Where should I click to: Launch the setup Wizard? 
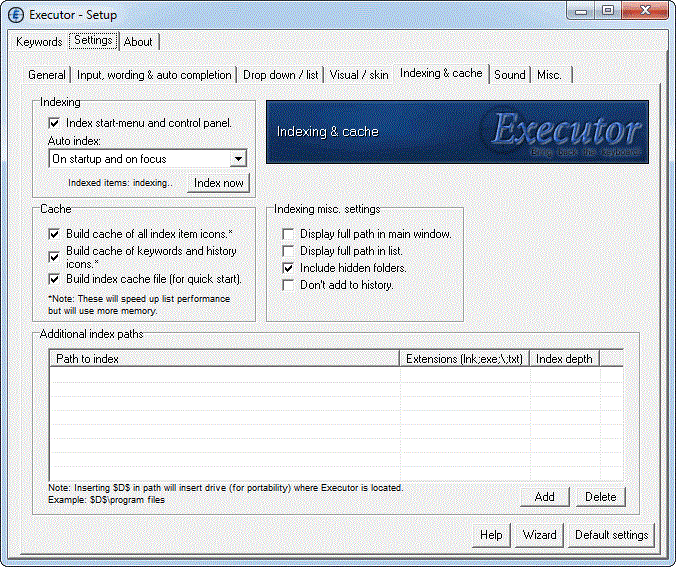click(539, 535)
